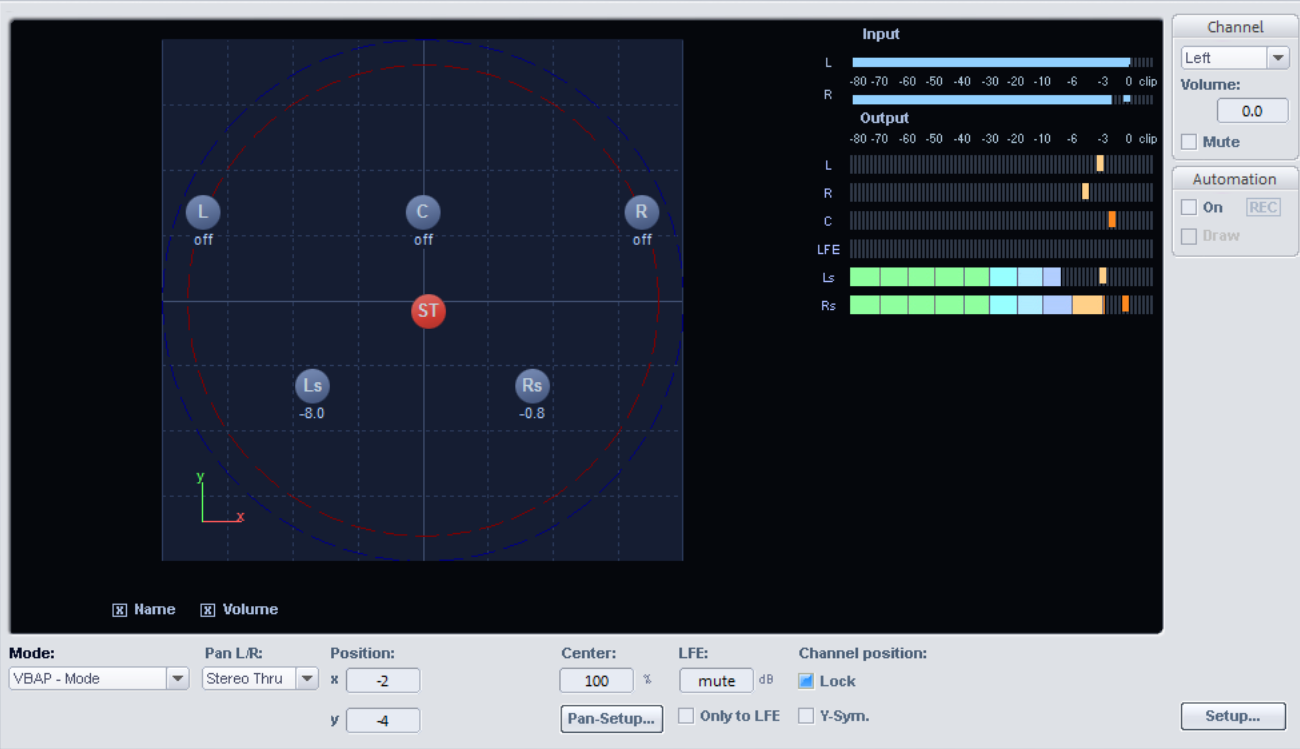1300x749 pixels.
Task: Click the Rs output level meter
Action: coord(1000,305)
